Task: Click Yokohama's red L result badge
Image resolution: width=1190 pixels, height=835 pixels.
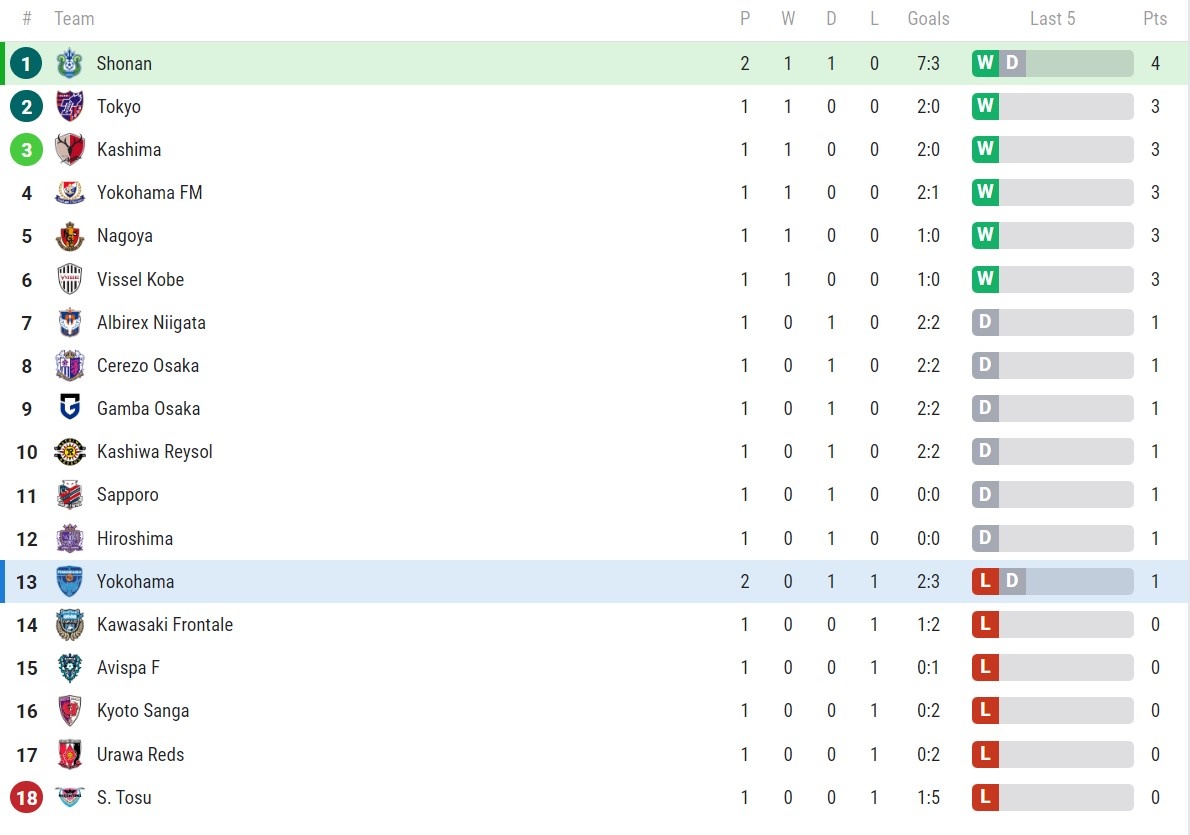Action: click(985, 582)
